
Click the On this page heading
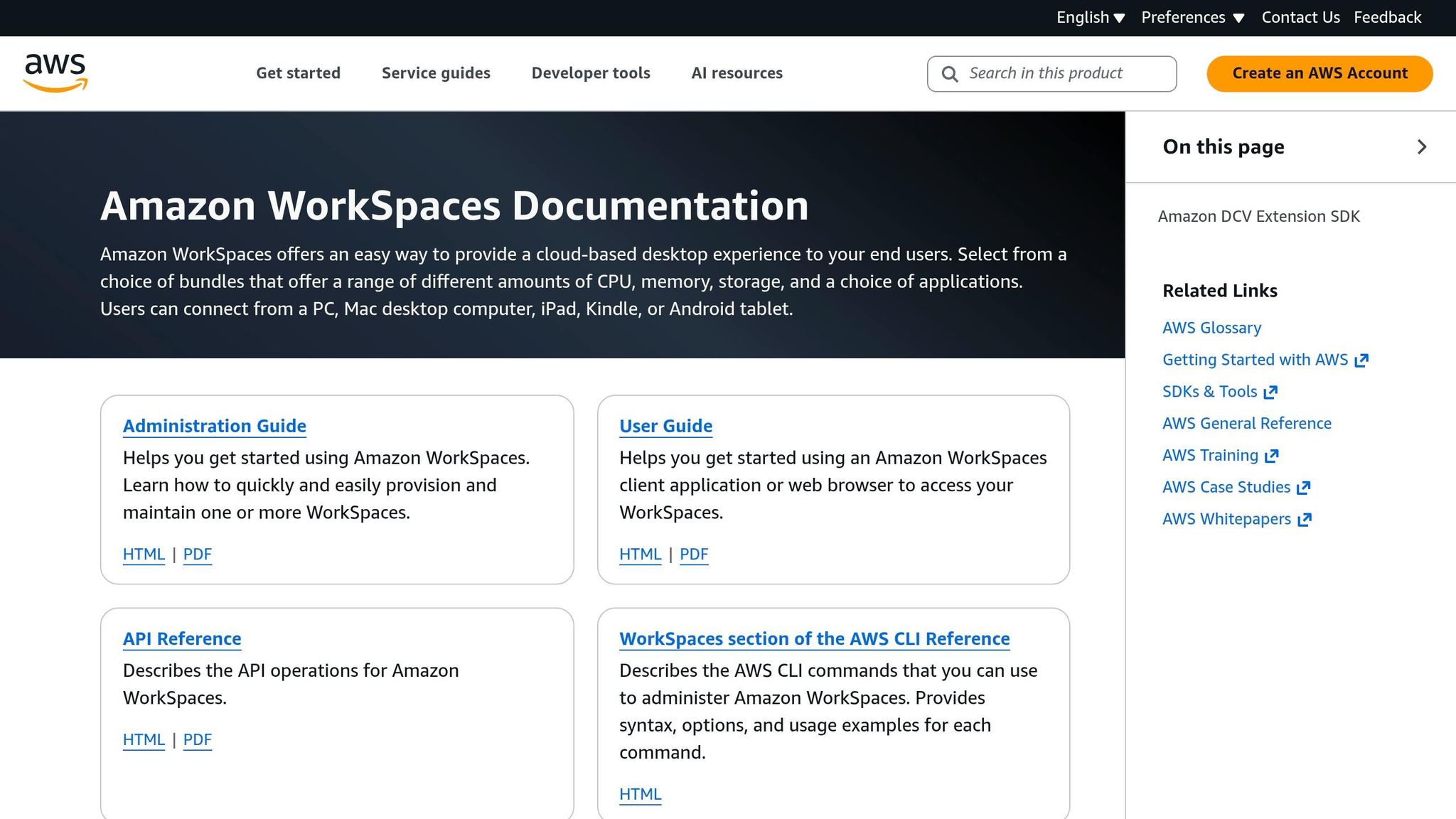click(x=1224, y=147)
